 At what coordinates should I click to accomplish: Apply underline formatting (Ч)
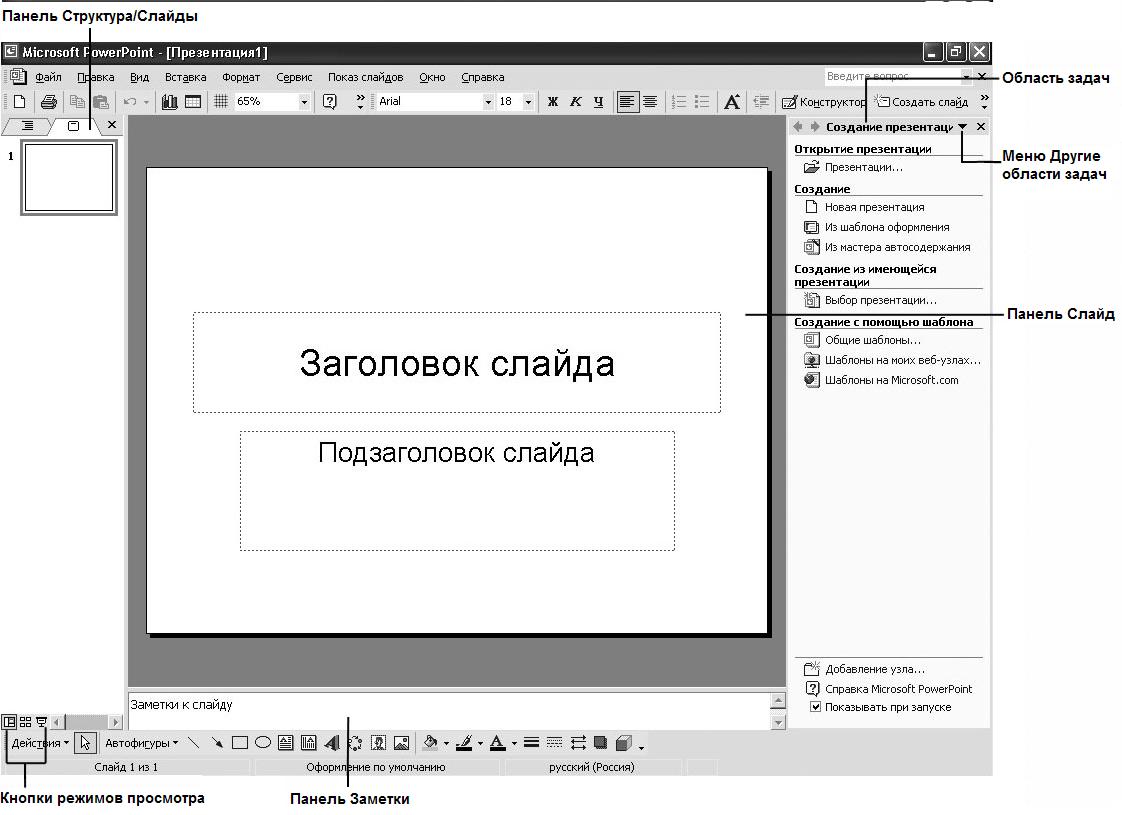(598, 102)
